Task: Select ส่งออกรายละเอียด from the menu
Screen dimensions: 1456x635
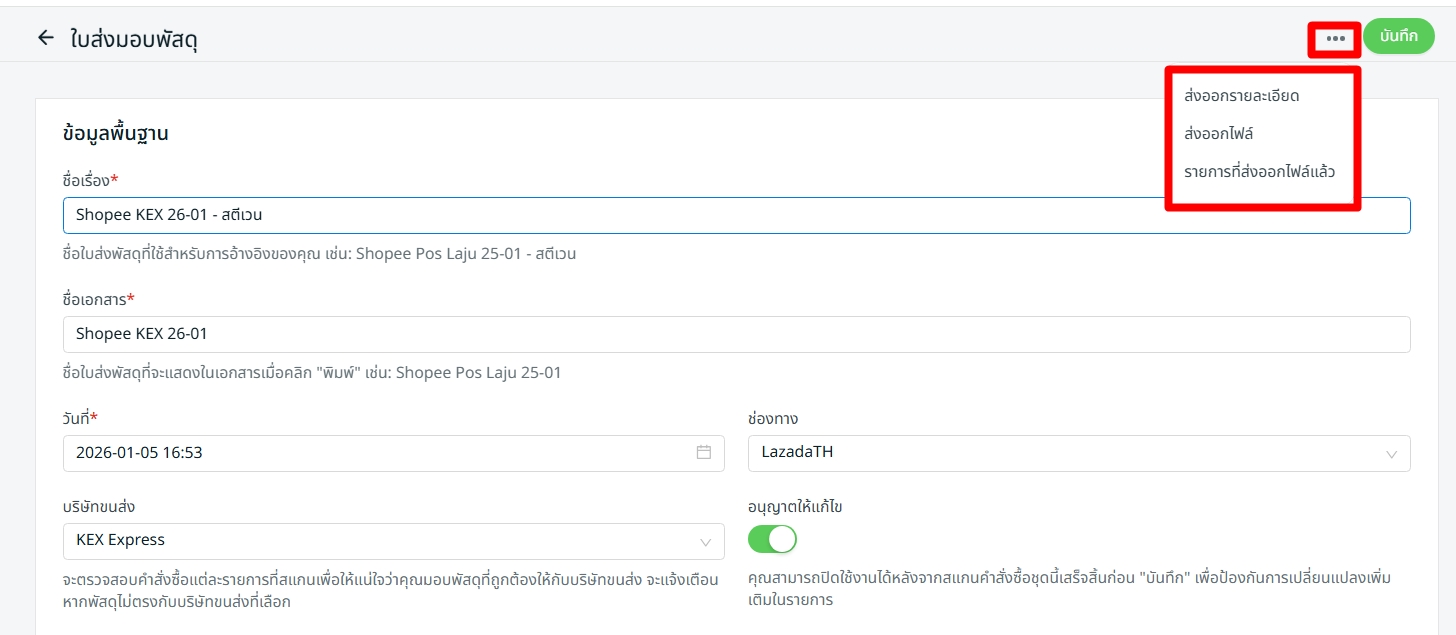Action: (x=1240, y=96)
